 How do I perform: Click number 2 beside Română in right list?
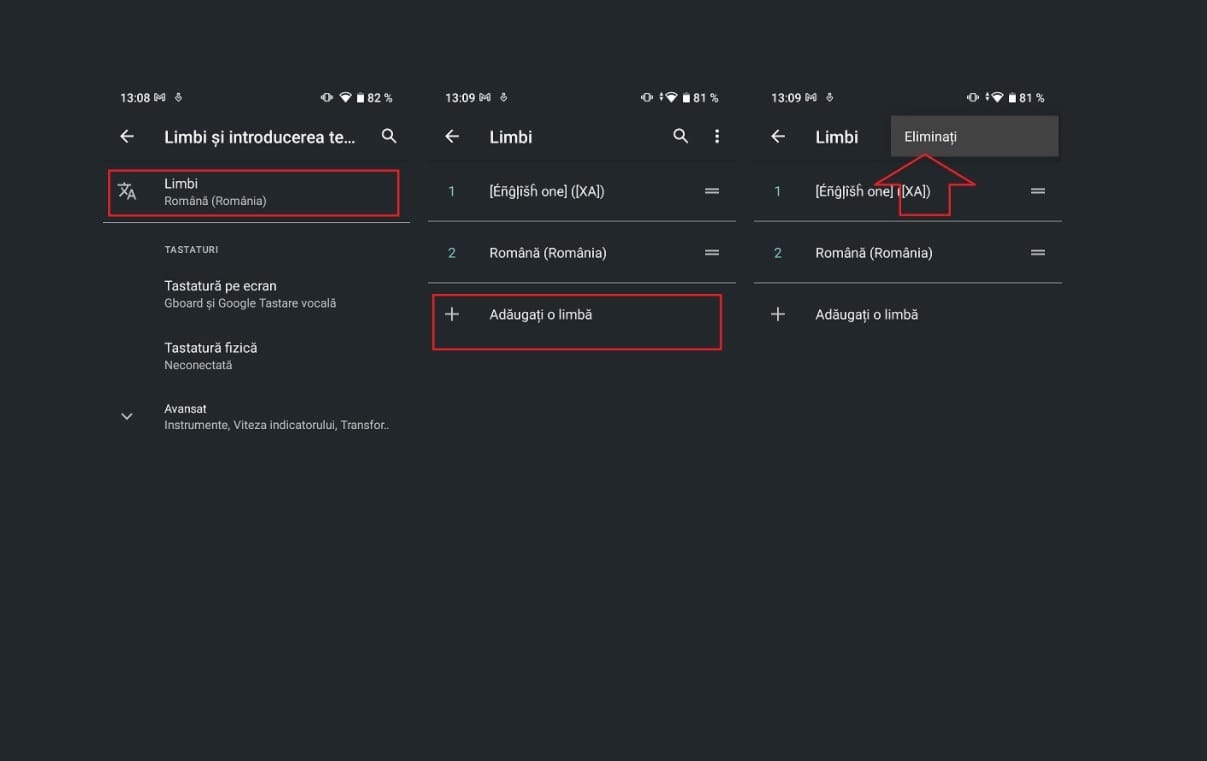[x=778, y=253]
